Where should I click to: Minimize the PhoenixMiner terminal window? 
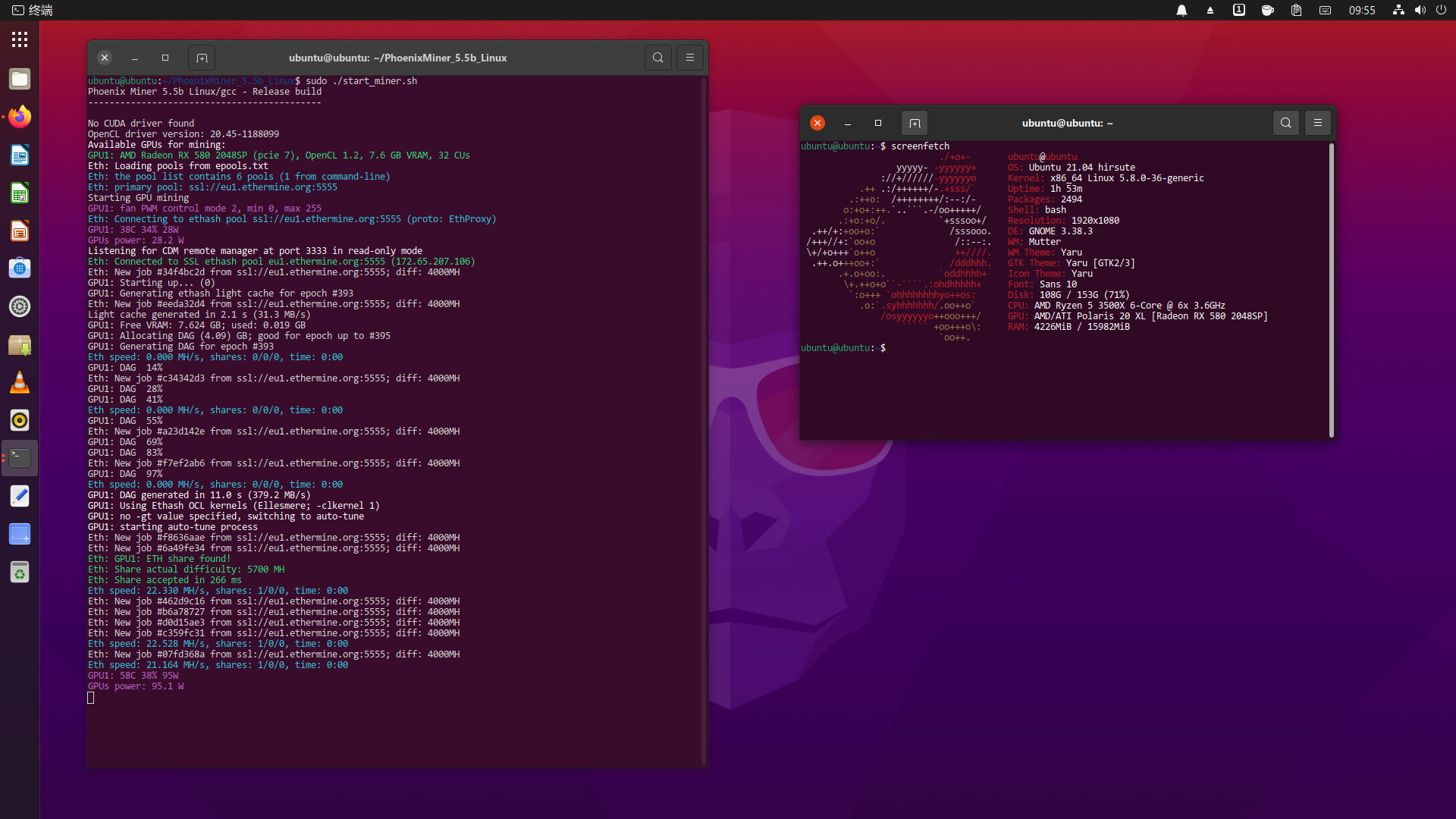[x=135, y=58]
